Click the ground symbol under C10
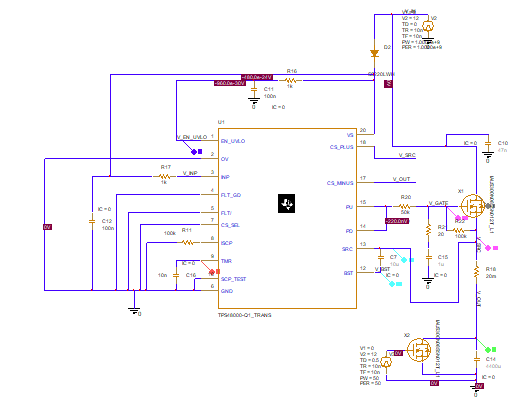This screenshot has height=400, width=519. [488, 155]
